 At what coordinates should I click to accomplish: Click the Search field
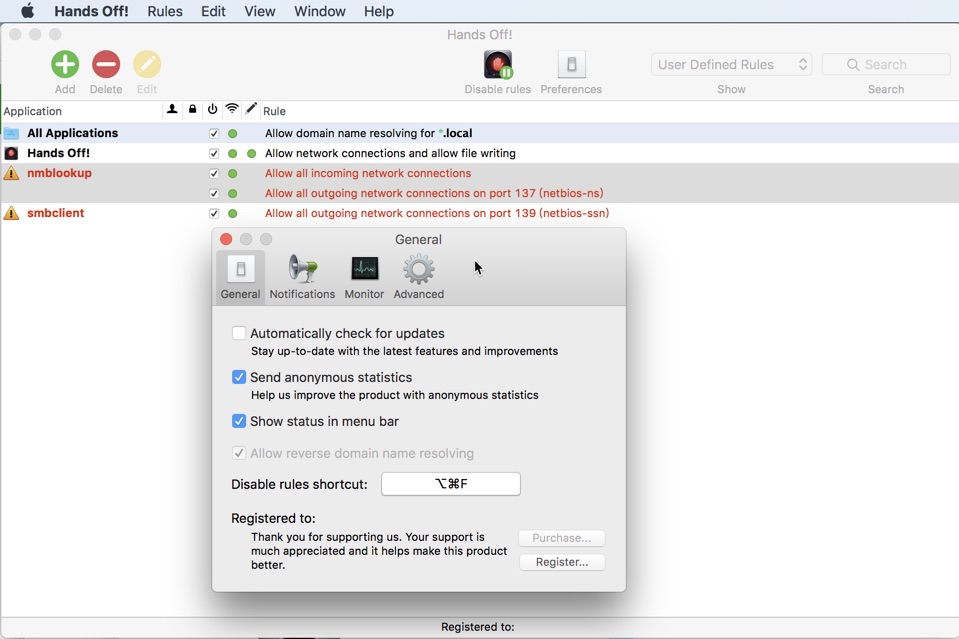(885, 63)
